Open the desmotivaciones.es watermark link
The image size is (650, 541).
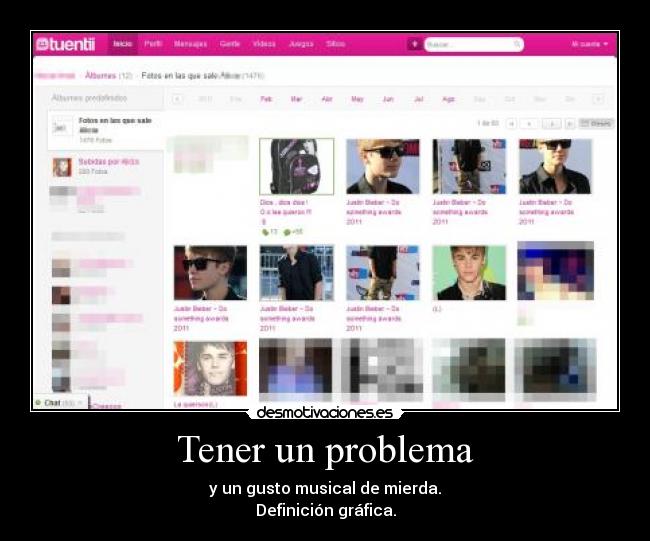[324, 412]
